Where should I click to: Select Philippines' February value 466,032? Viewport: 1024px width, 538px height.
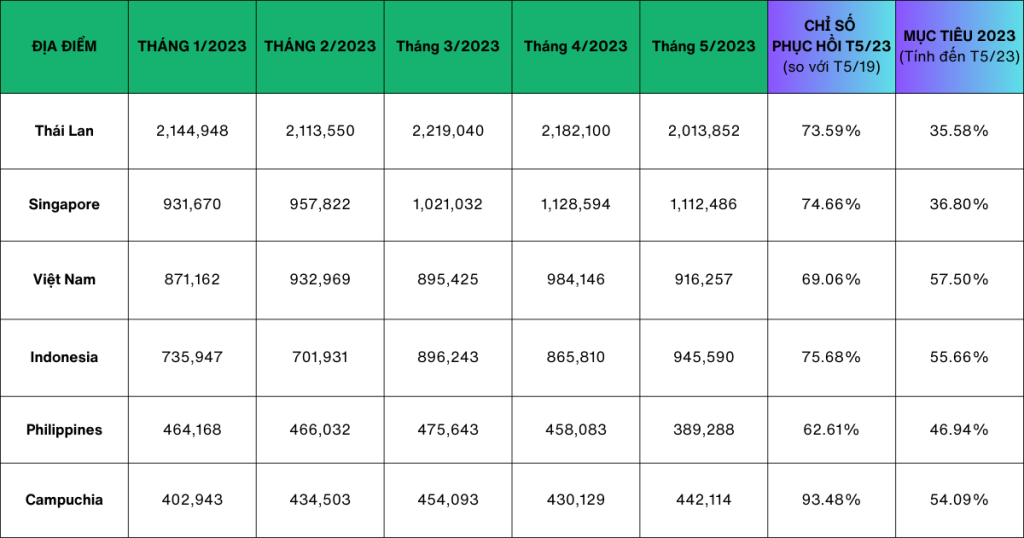coord(320,430)
